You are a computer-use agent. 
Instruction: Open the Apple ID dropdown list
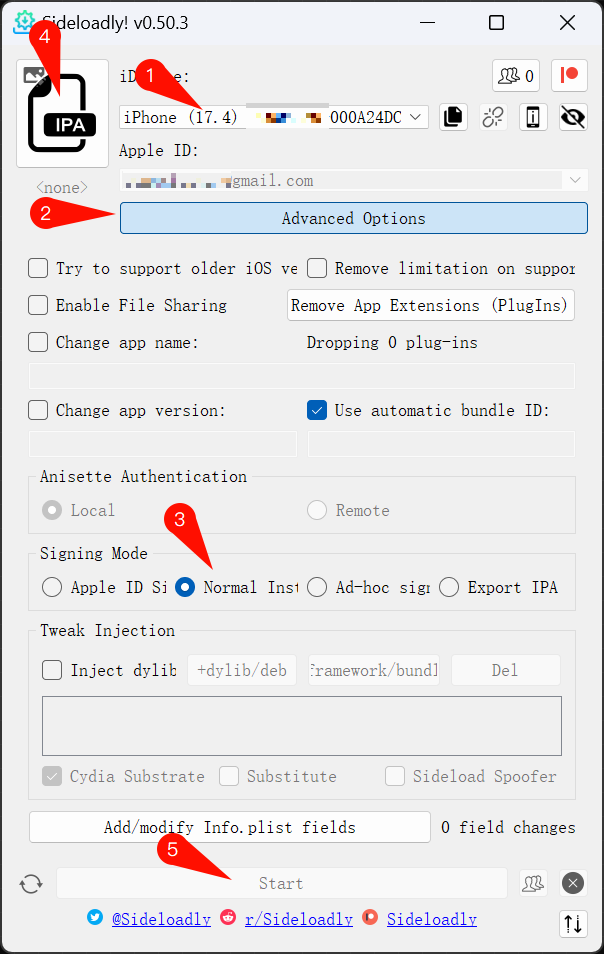click(x=574, y=181)
